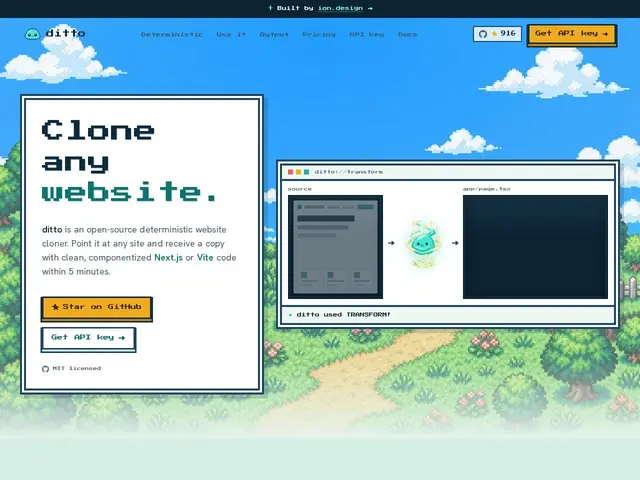Click Get API key button in hero card
This screenshot has width=640, height=480.
point(88,339)
